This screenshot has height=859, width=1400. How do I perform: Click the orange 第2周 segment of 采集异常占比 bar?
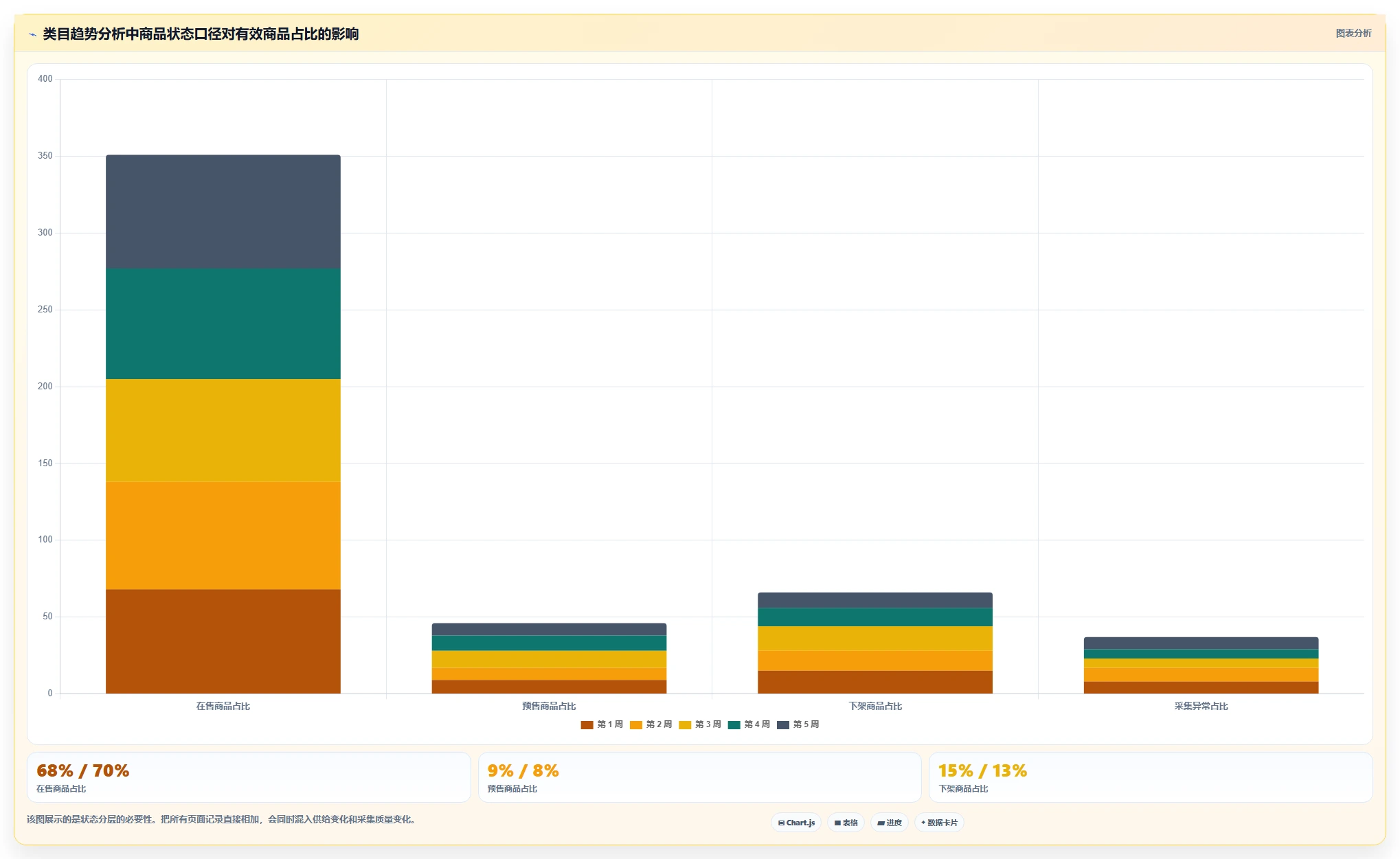(x=1201, y=675)
